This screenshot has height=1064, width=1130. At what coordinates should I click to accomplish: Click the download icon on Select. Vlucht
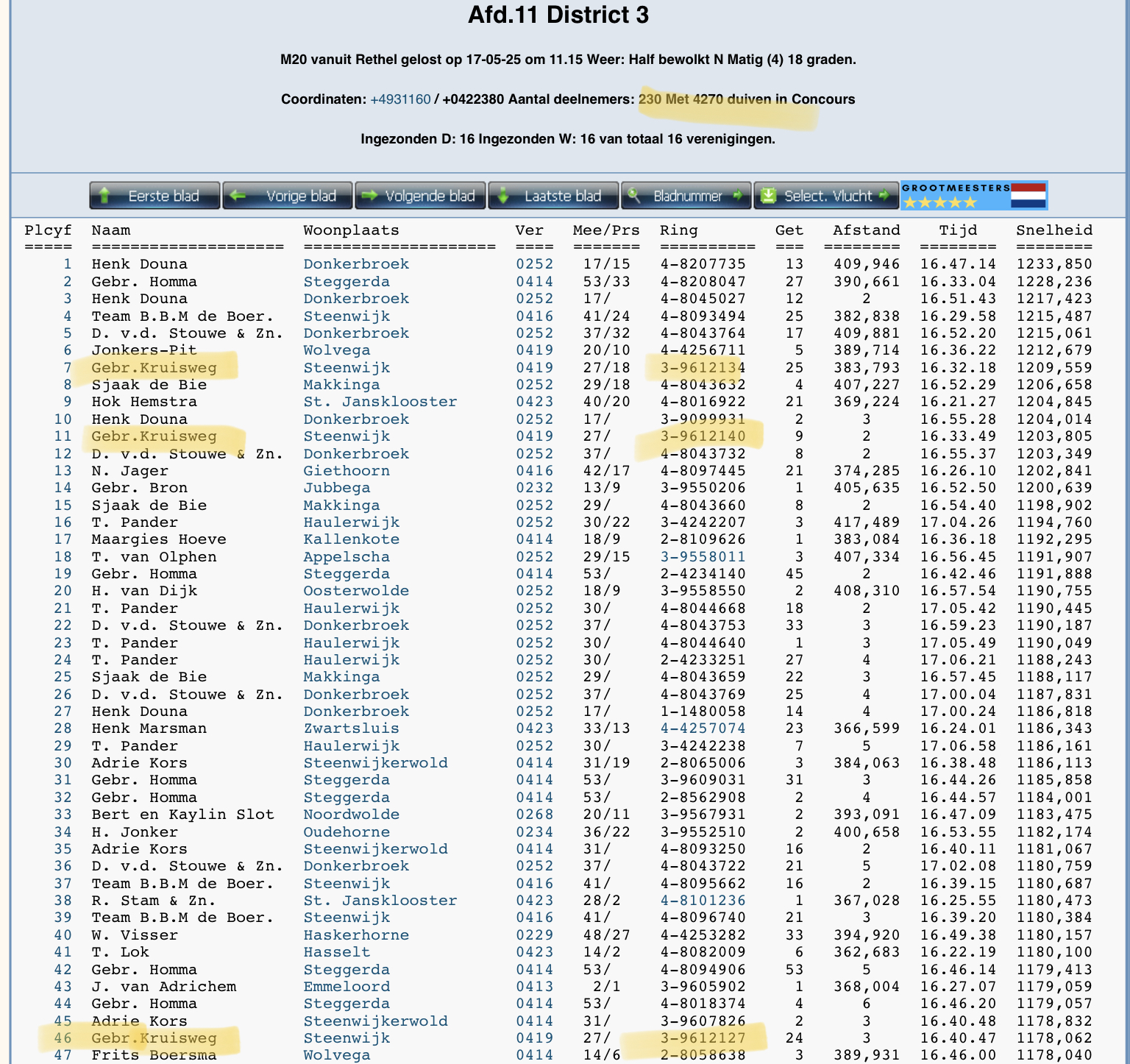pyautogui.click(x=768, y=196)
